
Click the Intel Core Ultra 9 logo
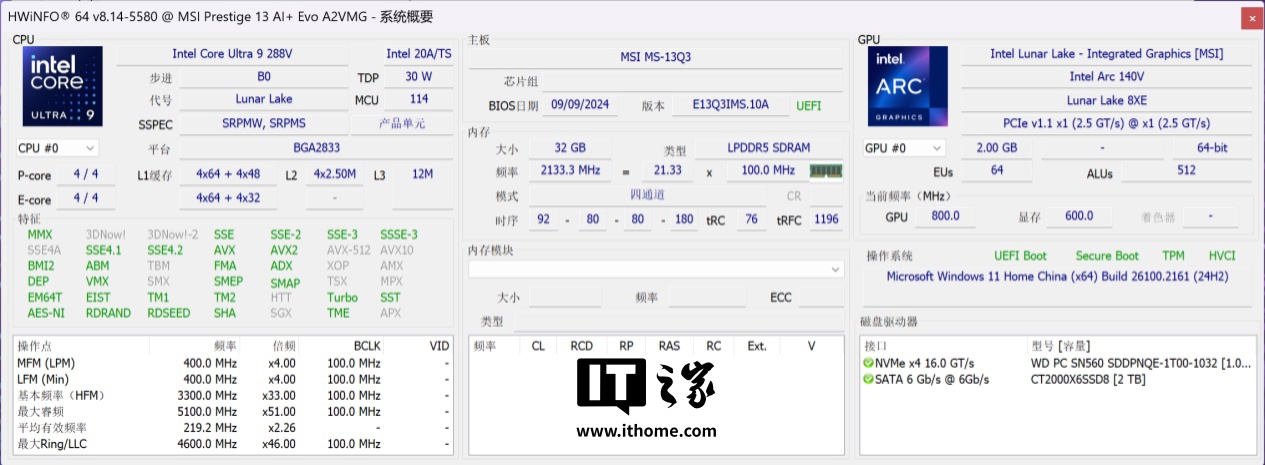coord(62,88)
